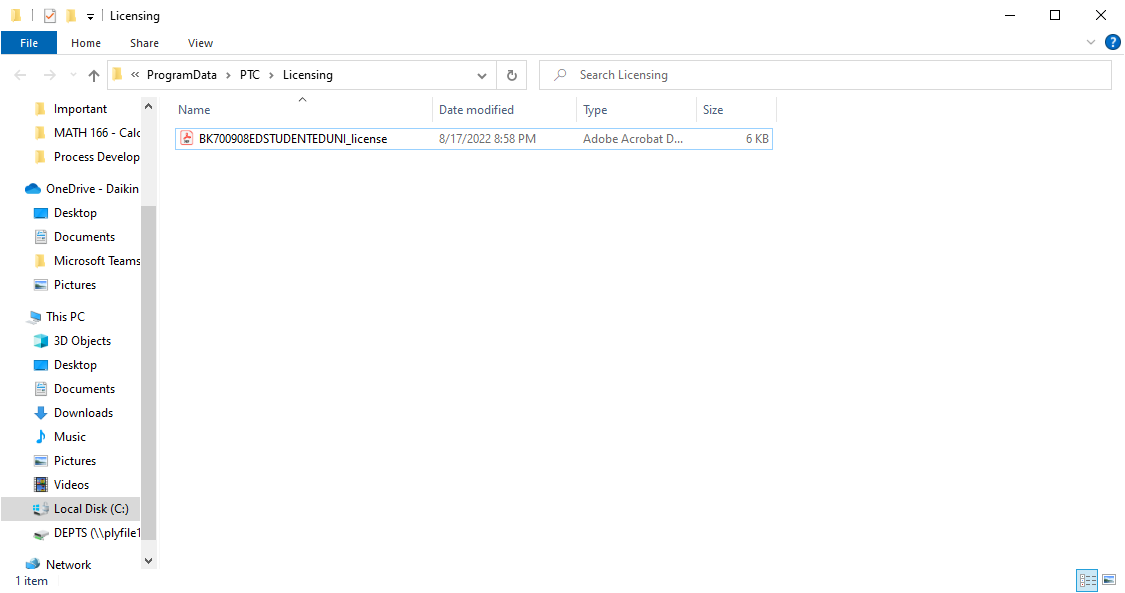The width and height of the screenshot is (1125, 593).
Task: Open the File menu
Action: point(29,43)
